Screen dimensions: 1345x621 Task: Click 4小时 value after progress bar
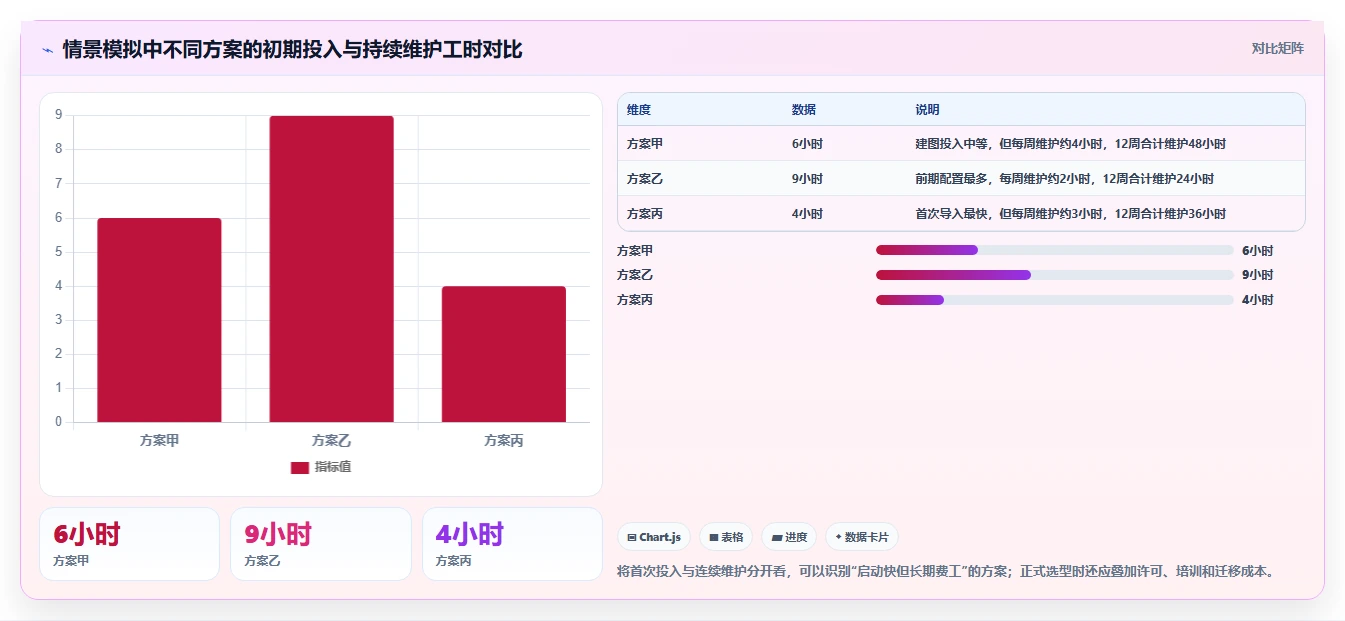pyautogui.click(x=1257, y=300)
